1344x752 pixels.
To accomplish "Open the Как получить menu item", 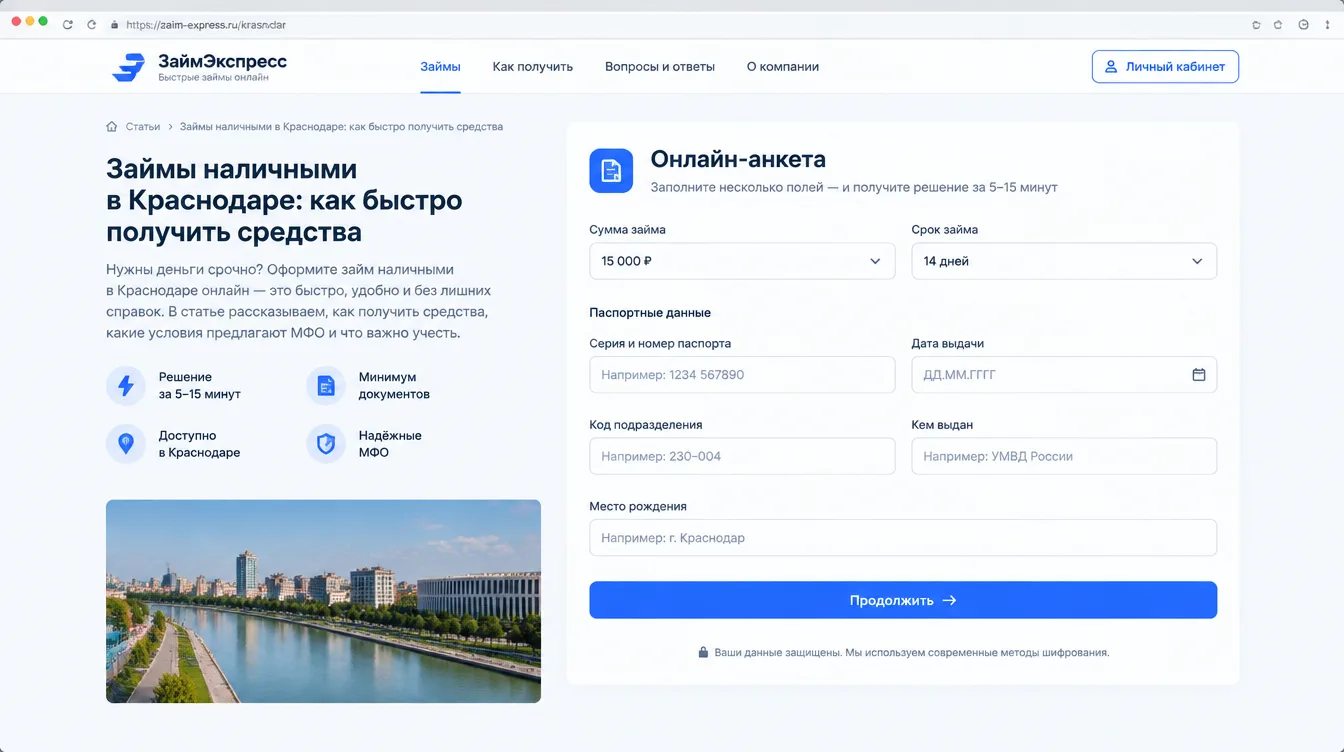I will tap(533, 67).
